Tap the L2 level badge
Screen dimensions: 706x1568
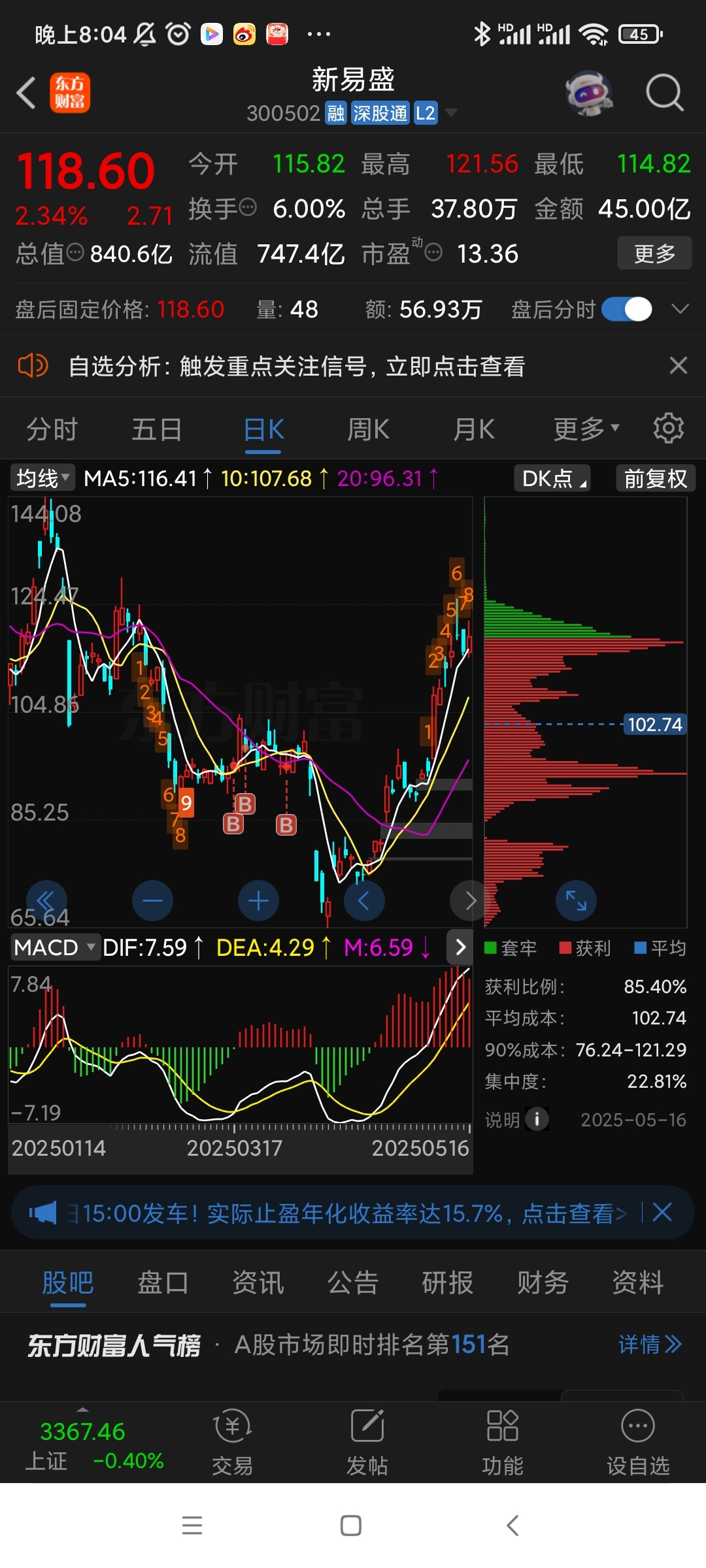click(x=426, y=113)
